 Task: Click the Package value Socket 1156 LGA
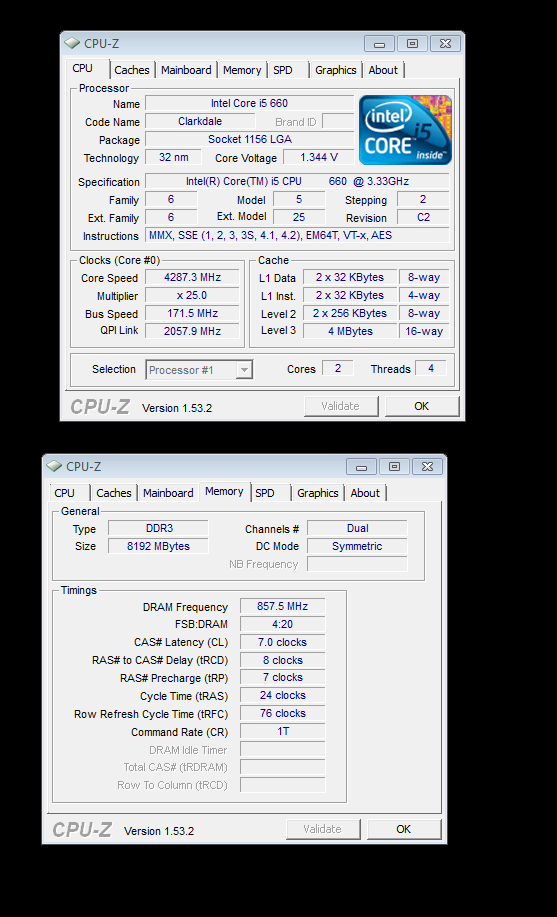(249, 139)
